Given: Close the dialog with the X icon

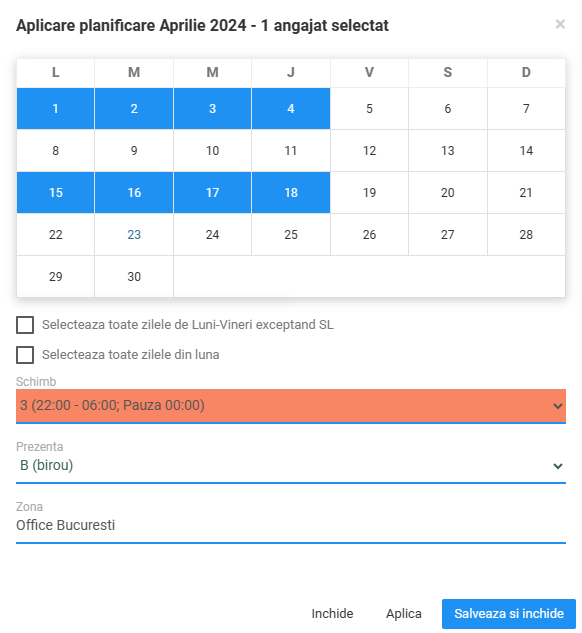Looking at the screenshot, I should pos(560,24).
